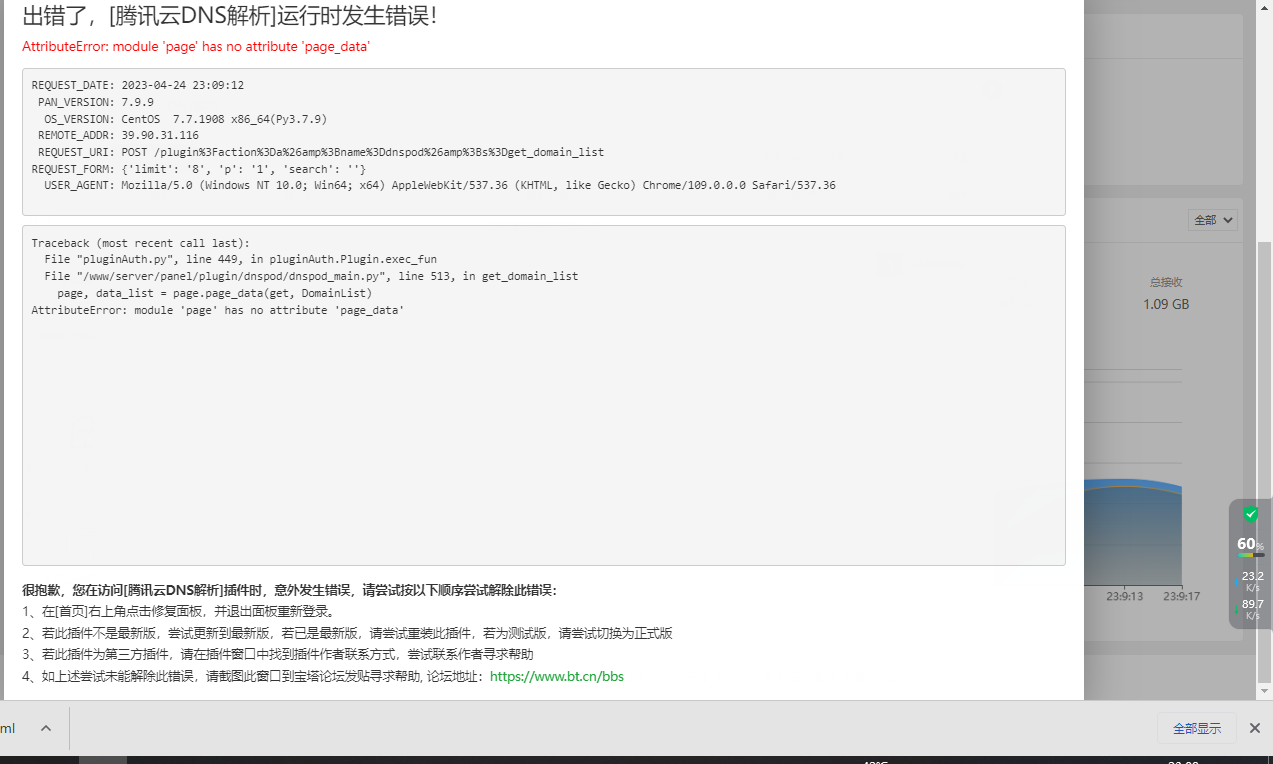This screenshot has height=764, width=1273.
Task: Click step 2 about updating the plugin
Action: (347, 633)
